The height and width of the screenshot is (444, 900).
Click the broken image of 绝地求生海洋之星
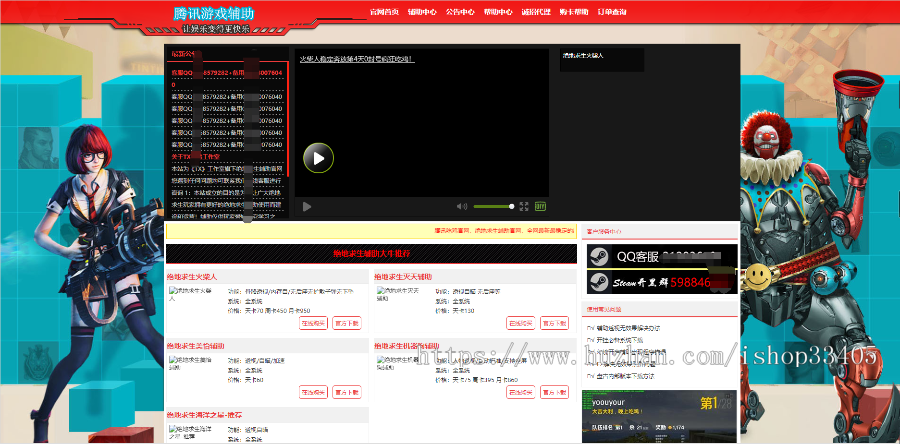(x=191, y=431)
